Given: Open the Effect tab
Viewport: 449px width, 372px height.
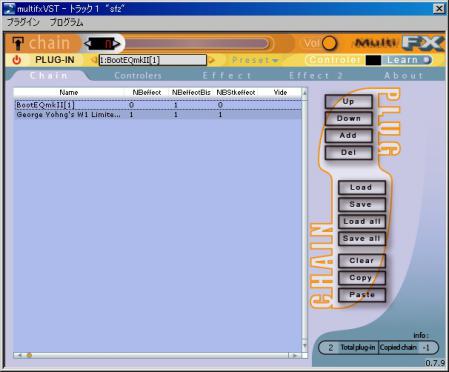Looking at the screenshot, I should point(227,76).
